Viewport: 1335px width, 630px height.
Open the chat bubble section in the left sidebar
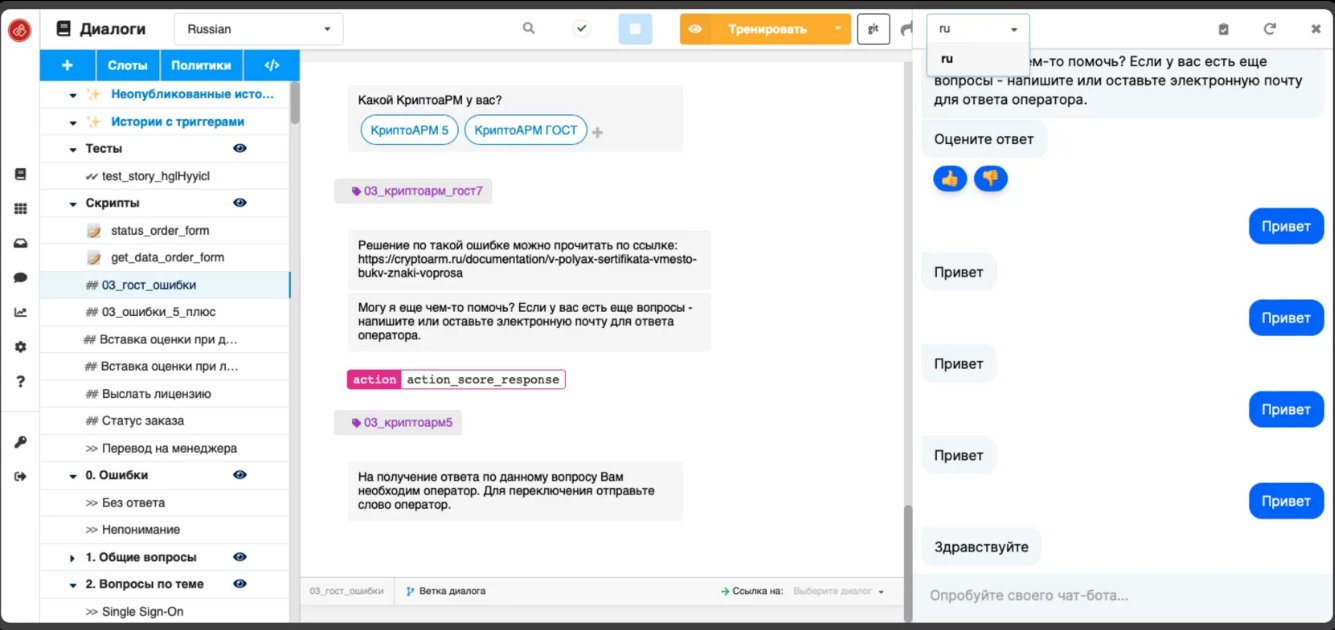point(21,274)
